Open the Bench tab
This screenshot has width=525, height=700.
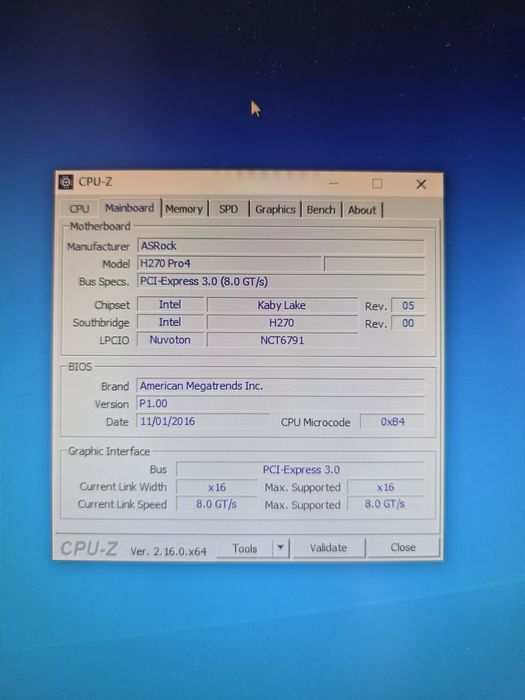pos(321,210)
